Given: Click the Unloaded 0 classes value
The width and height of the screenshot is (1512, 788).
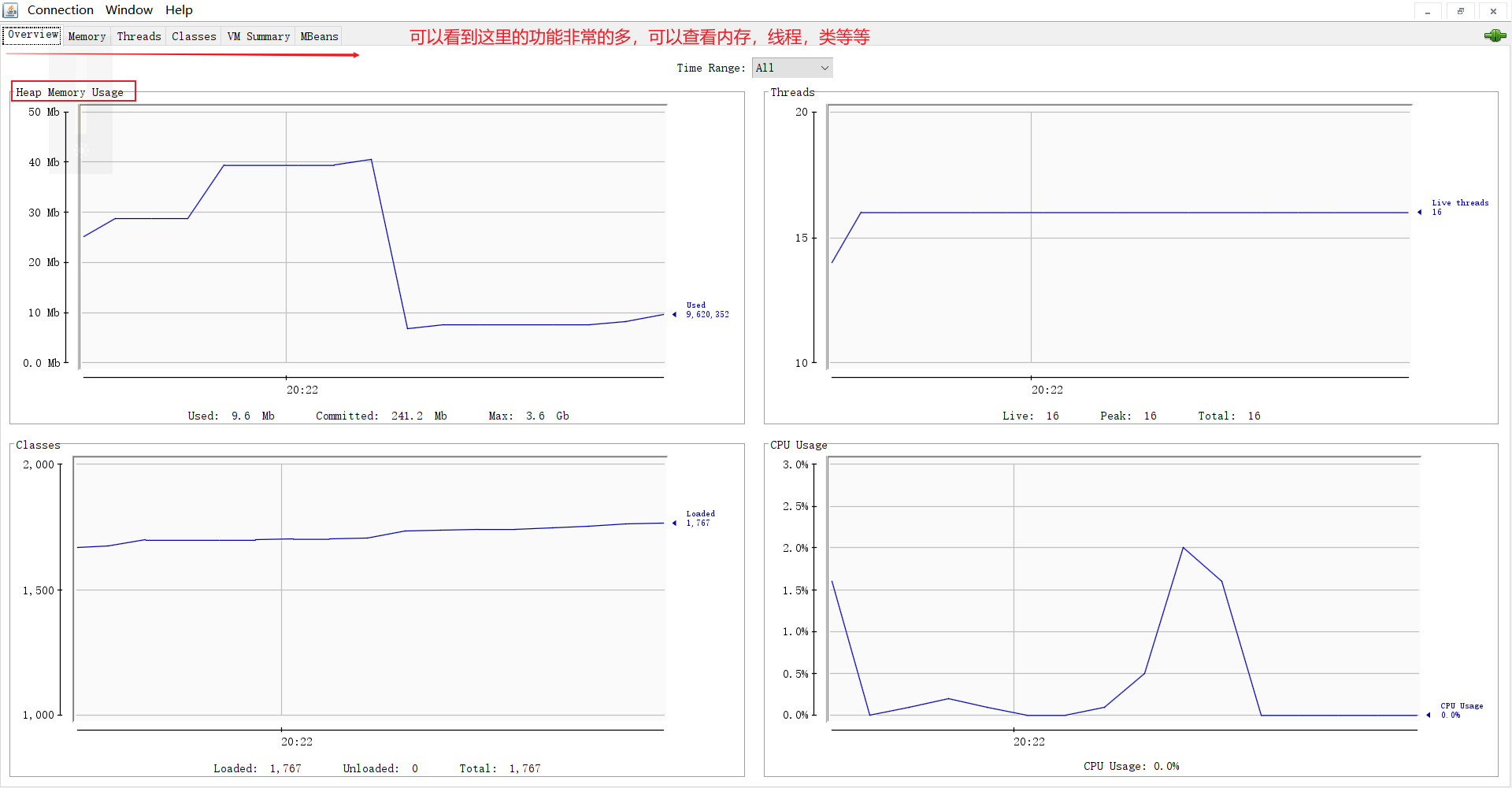Looking at the screenshot, I should pos(380,768).
